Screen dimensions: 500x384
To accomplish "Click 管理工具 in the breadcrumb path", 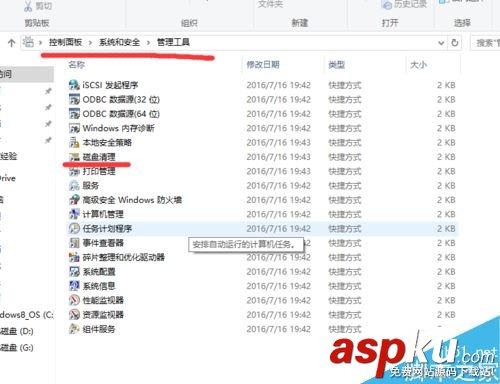I will [173, 42].
